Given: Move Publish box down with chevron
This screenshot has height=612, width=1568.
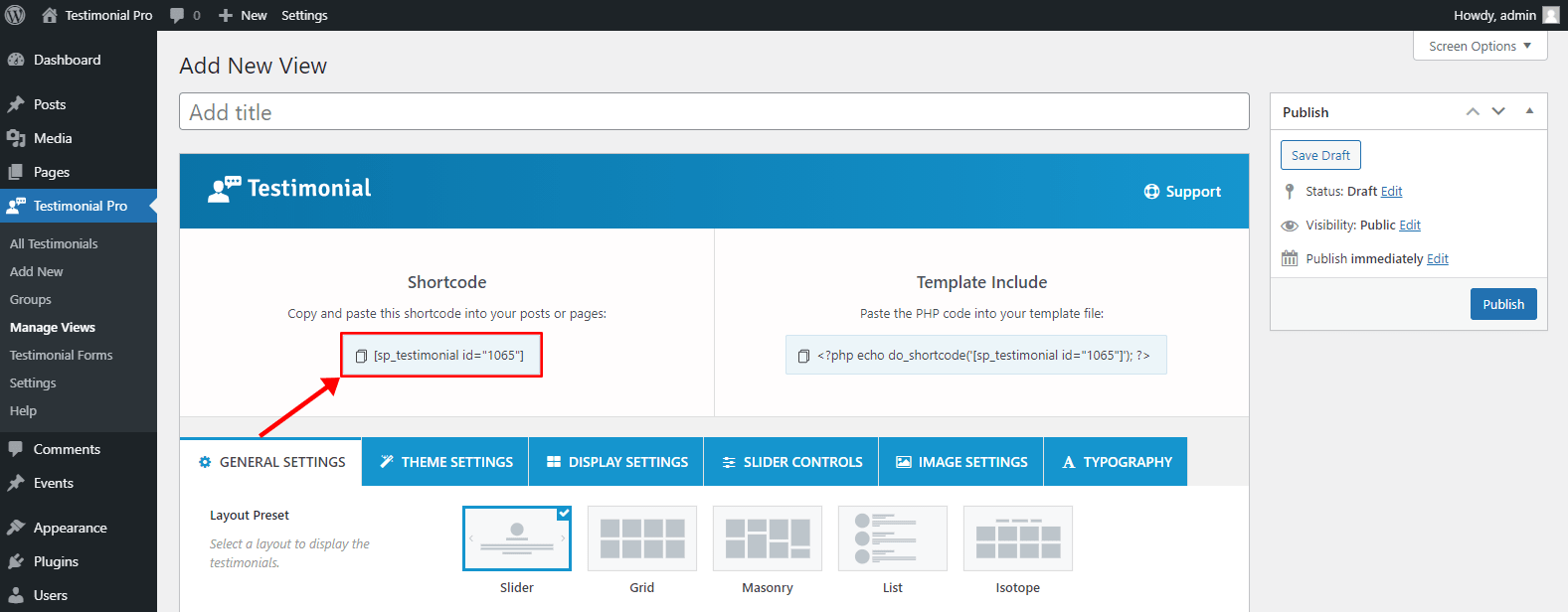Looking at the screenshot, I should (1498, 111).
